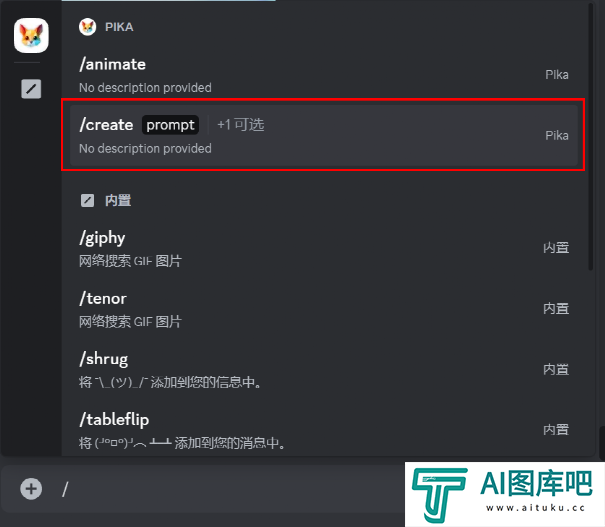The height and width of the screenshot is (527, 605).
Task: Open the aituku.cc watermark link
Action: (x=536, y=508)
